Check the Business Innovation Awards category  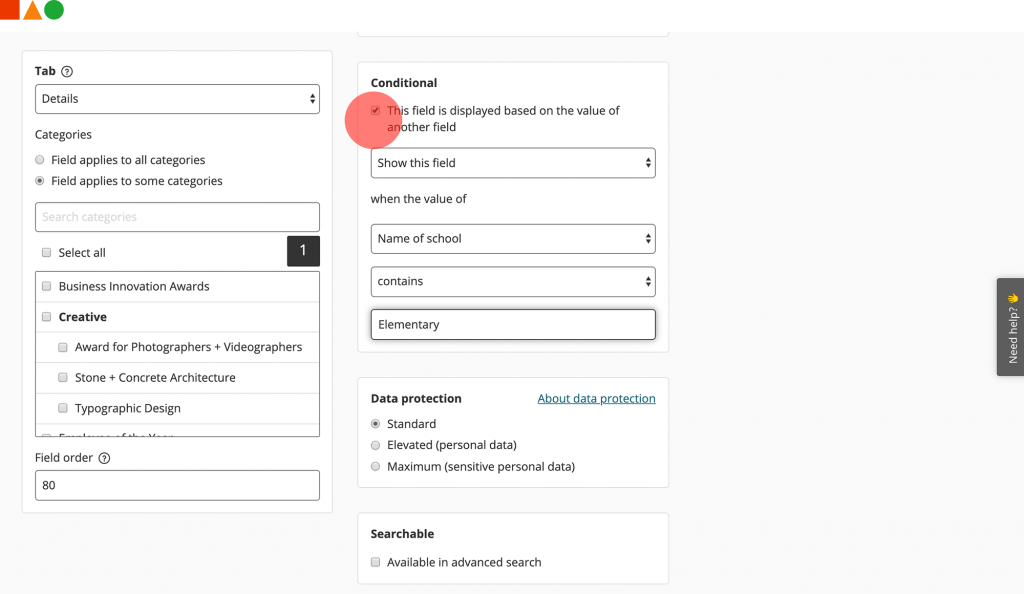(x=46, y=286)
